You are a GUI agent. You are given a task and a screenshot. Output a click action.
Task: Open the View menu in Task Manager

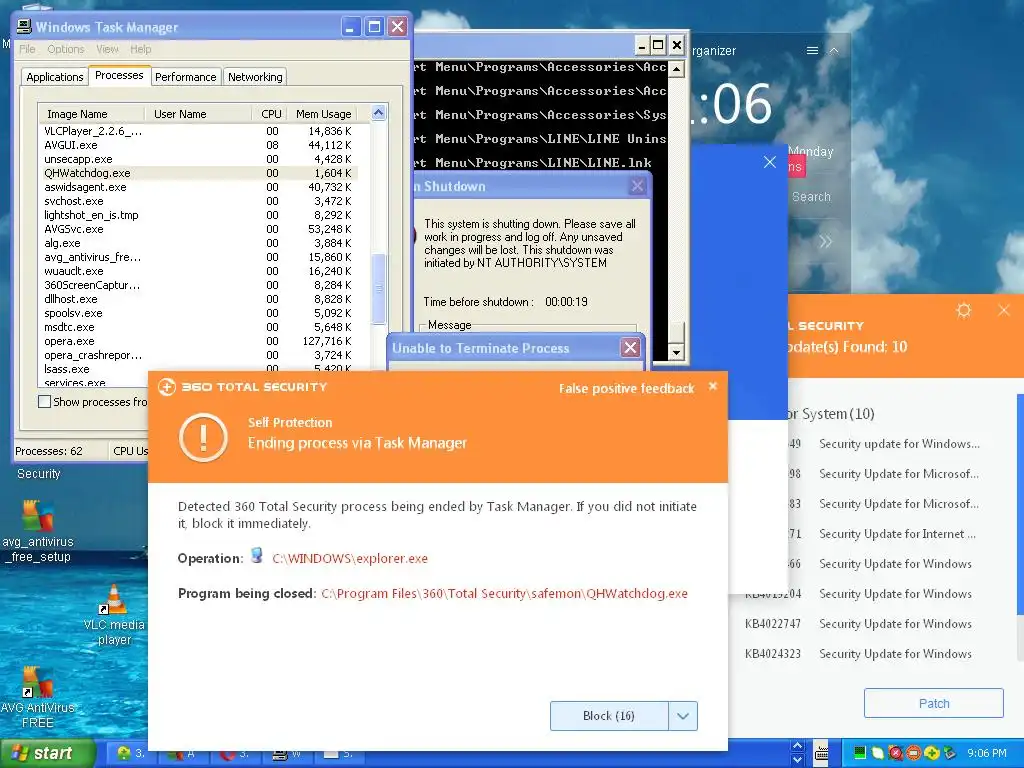tap(107, 49)
